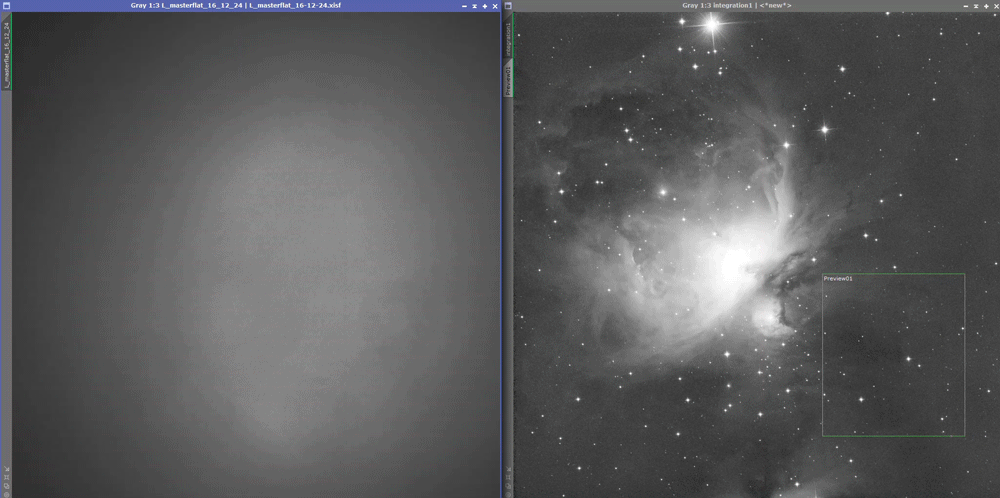This screenshot has height=498, width=1000.
Task: Click circular icon at masterflat window bottom
Action: pos(6,494)
